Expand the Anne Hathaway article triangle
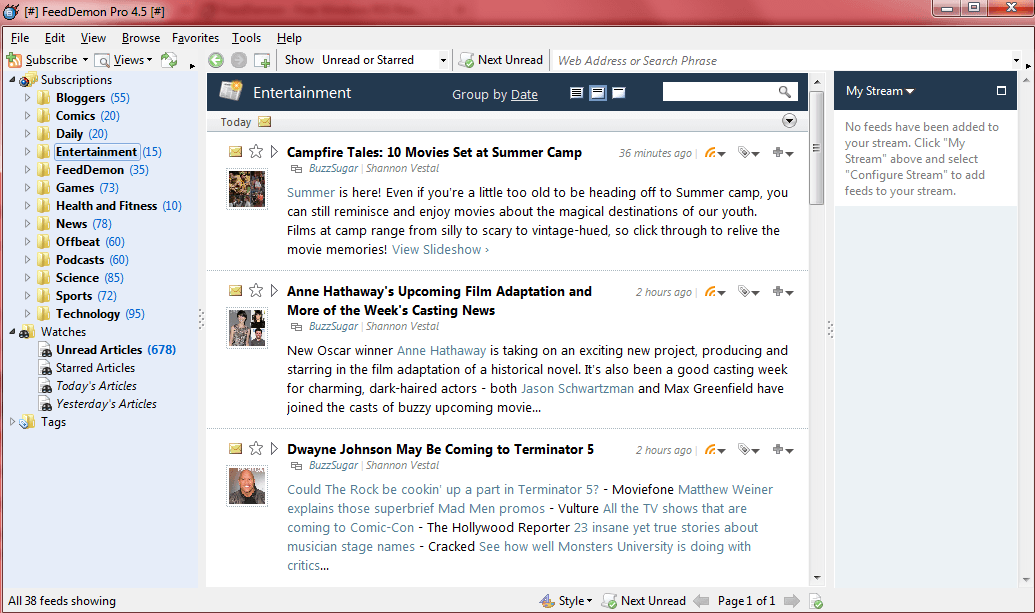Screen dimensions: 1035x613 coord(274,290)
